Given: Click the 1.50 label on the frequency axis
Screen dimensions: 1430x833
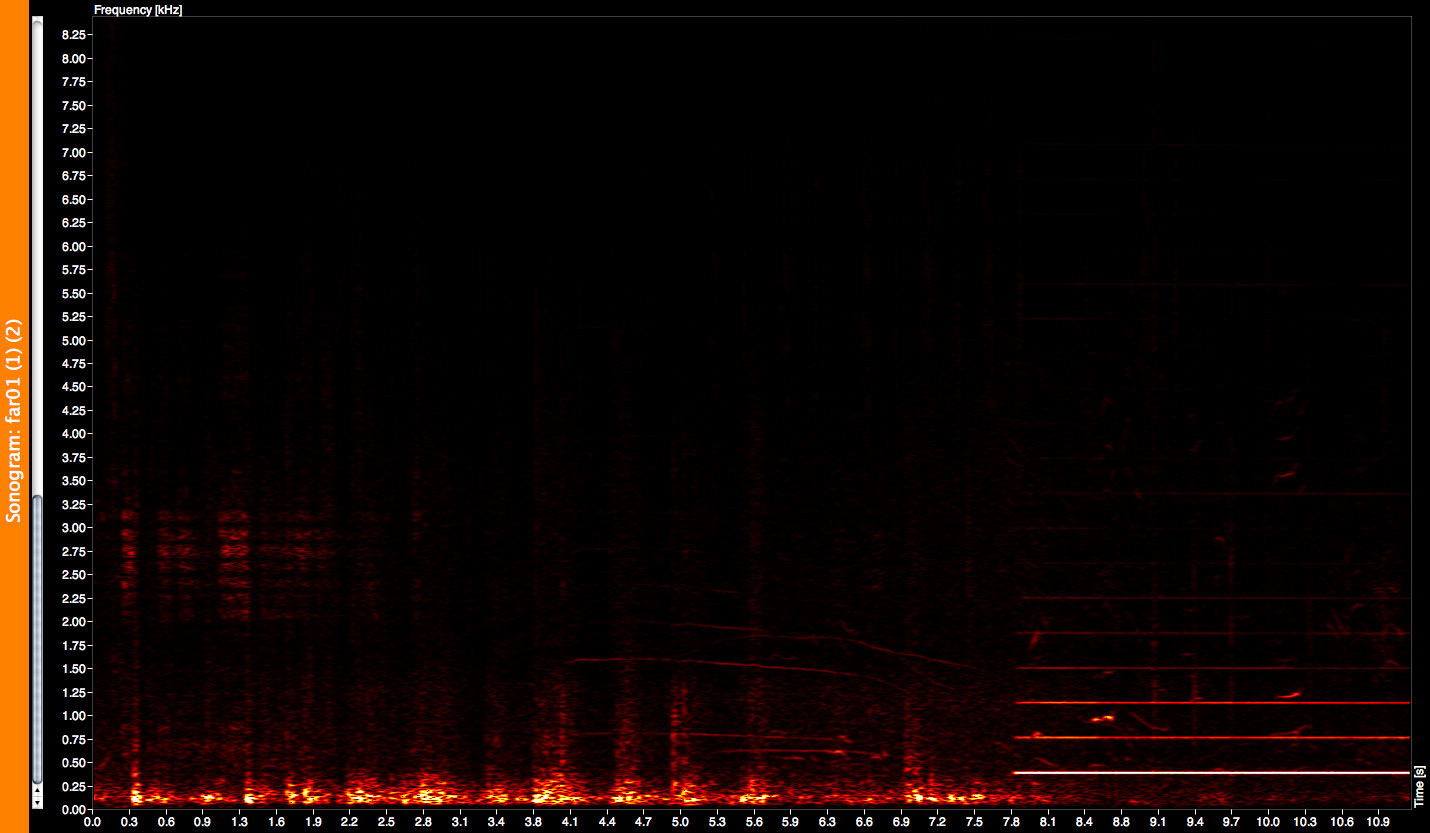Looking at the screenshot, I should (x=75, y=669).
